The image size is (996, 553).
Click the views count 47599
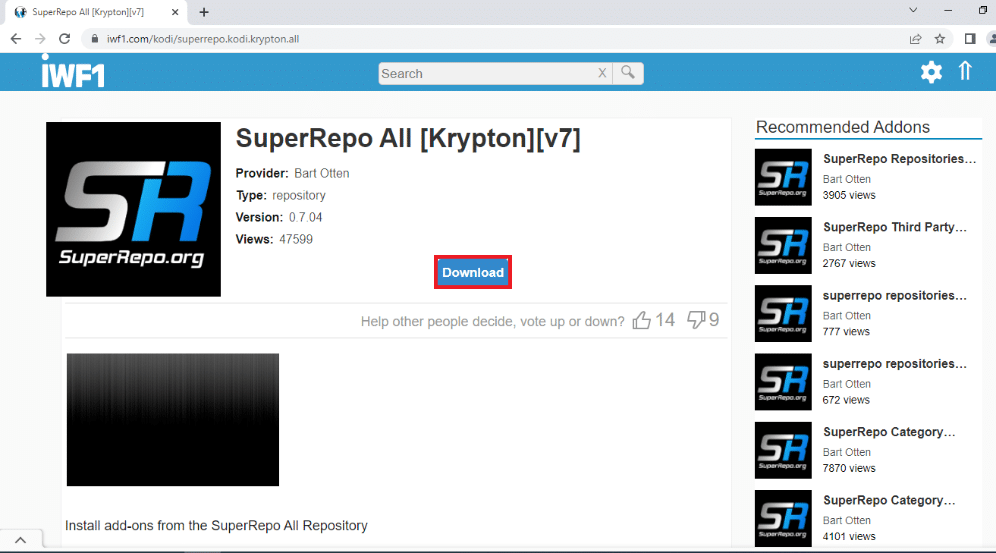click(296, 239)
